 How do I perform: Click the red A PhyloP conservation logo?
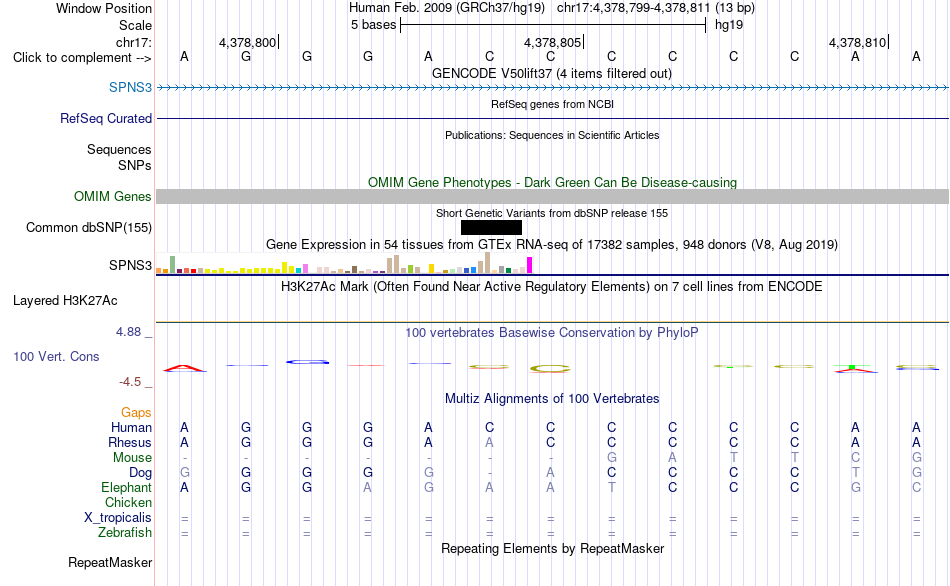coord(185,368)
